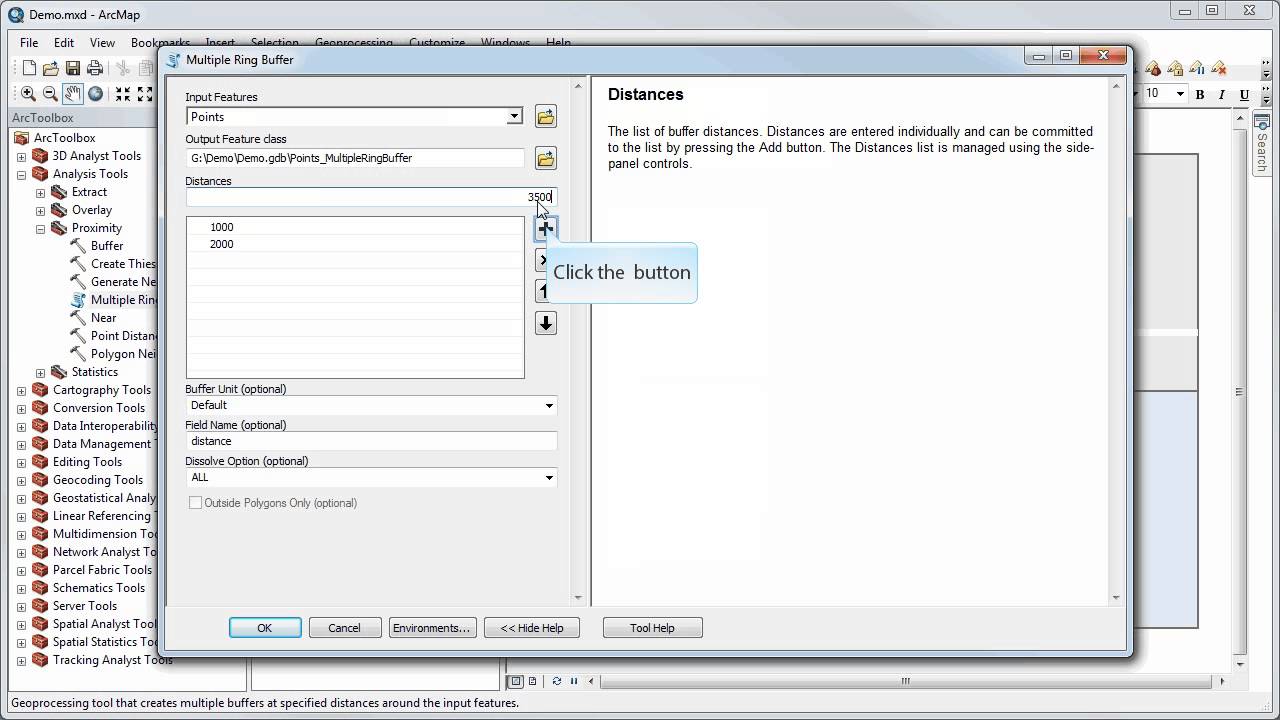Open the File menu

(29, 43)
